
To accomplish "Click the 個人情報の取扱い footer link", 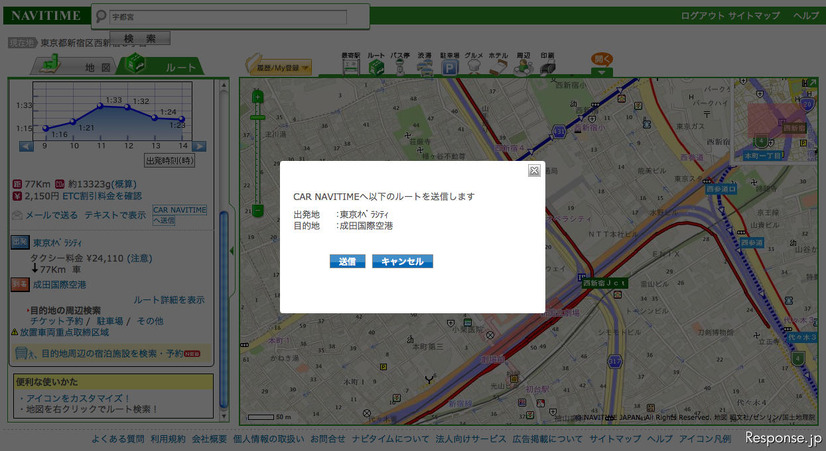I will pos(269,439).
